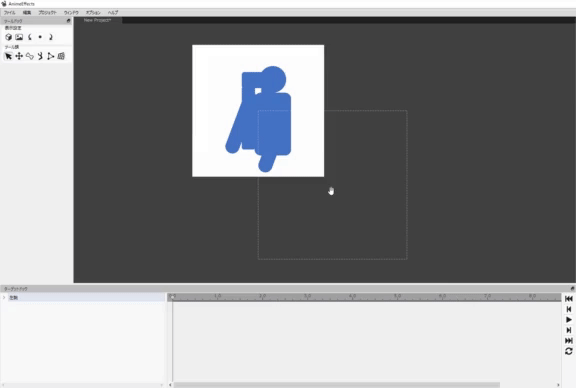
Task: Click the 1.0 mark on timeline ruler
Action: point(217,296)
